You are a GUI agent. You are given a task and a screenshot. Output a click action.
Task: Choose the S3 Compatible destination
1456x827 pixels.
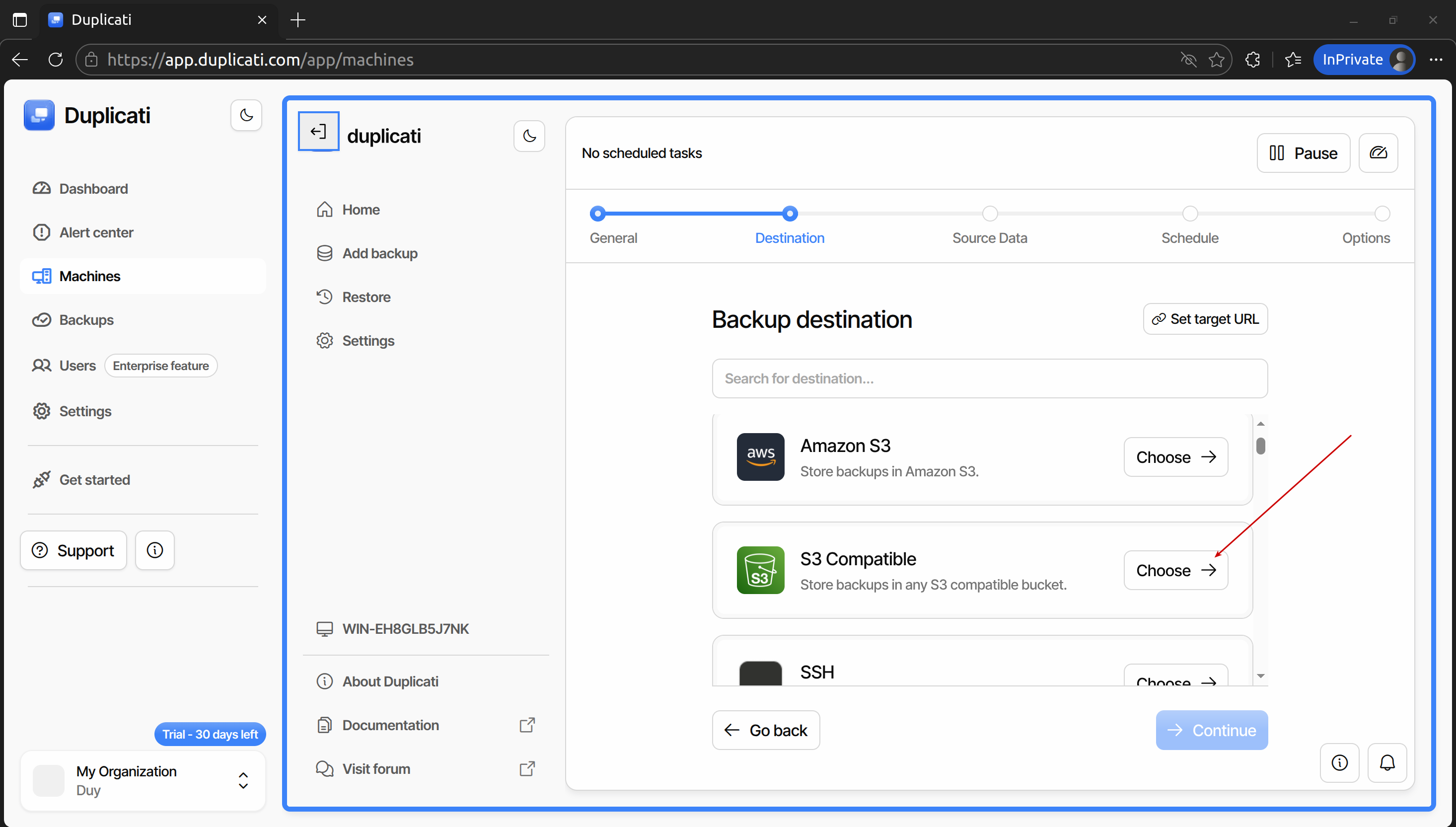point(1175,570)
